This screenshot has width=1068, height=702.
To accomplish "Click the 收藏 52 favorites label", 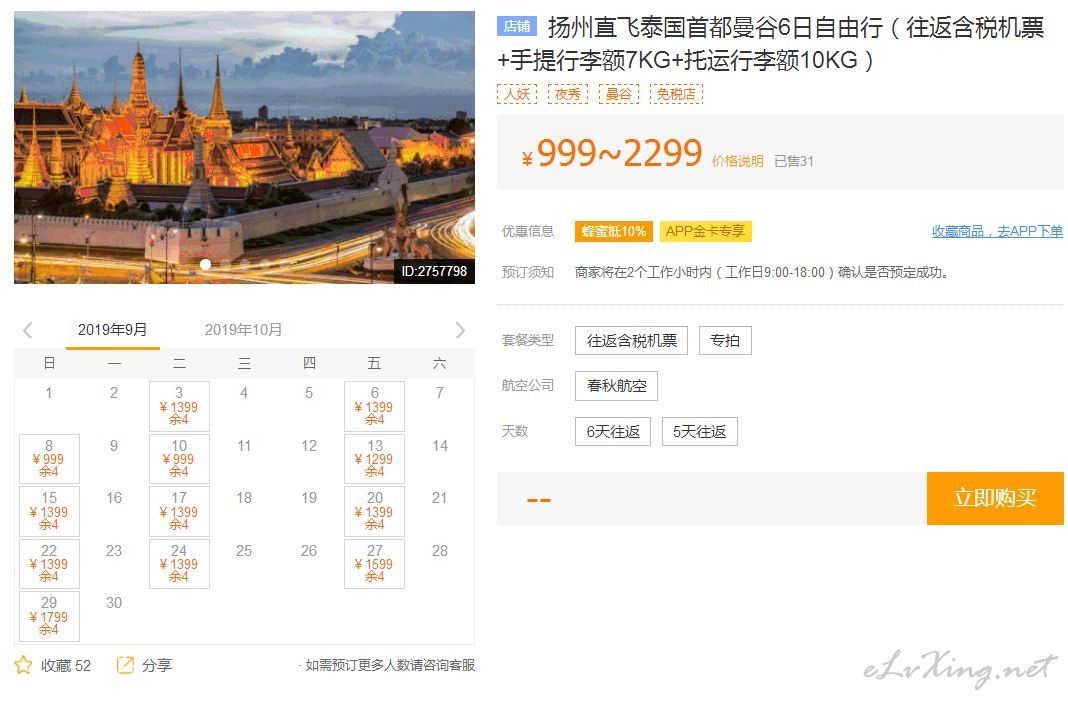I will (65, 665).
